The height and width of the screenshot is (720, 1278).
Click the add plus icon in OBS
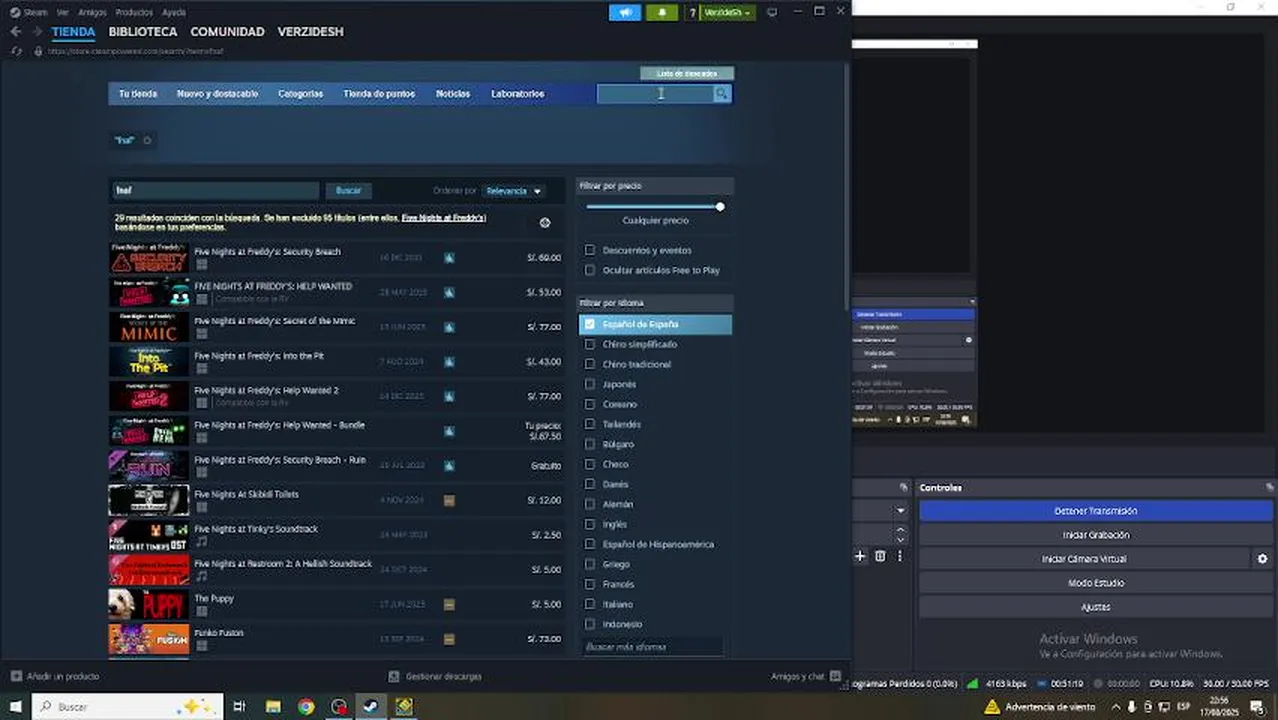coord(860,556)
